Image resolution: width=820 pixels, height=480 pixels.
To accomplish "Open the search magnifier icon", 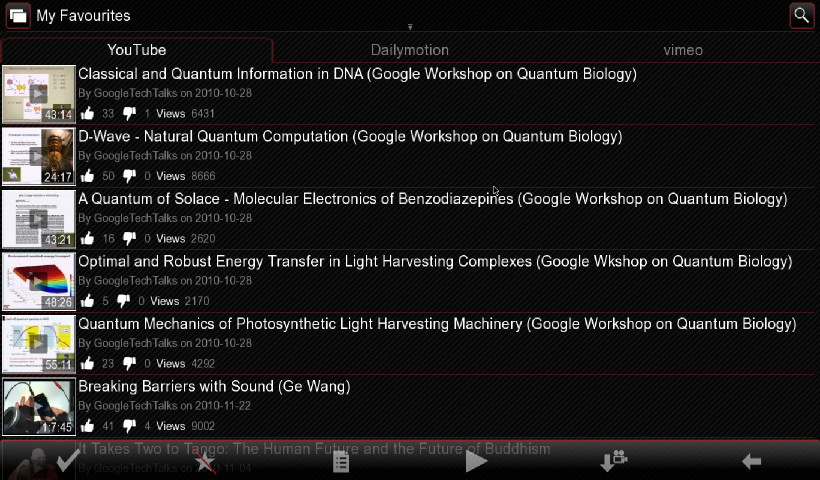I will (x=801, y=15).
